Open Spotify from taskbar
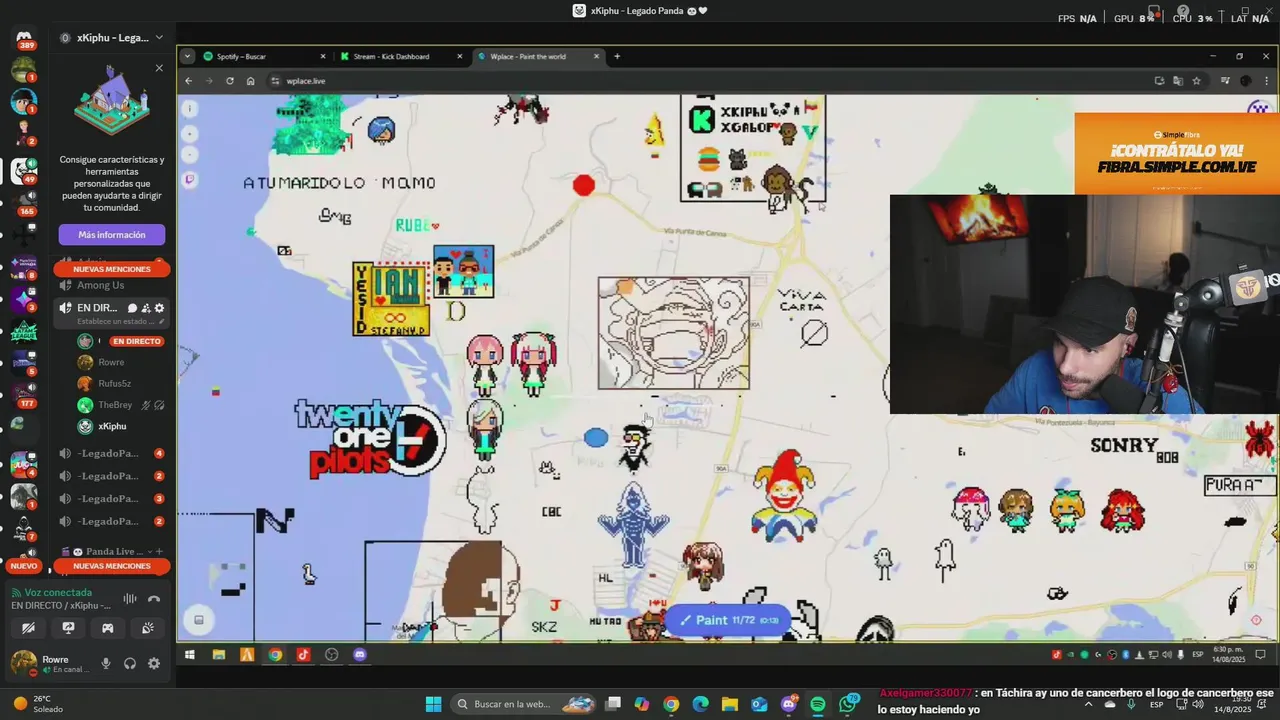The width and height of the screenshot is (1280, 720). pos(818,704)
